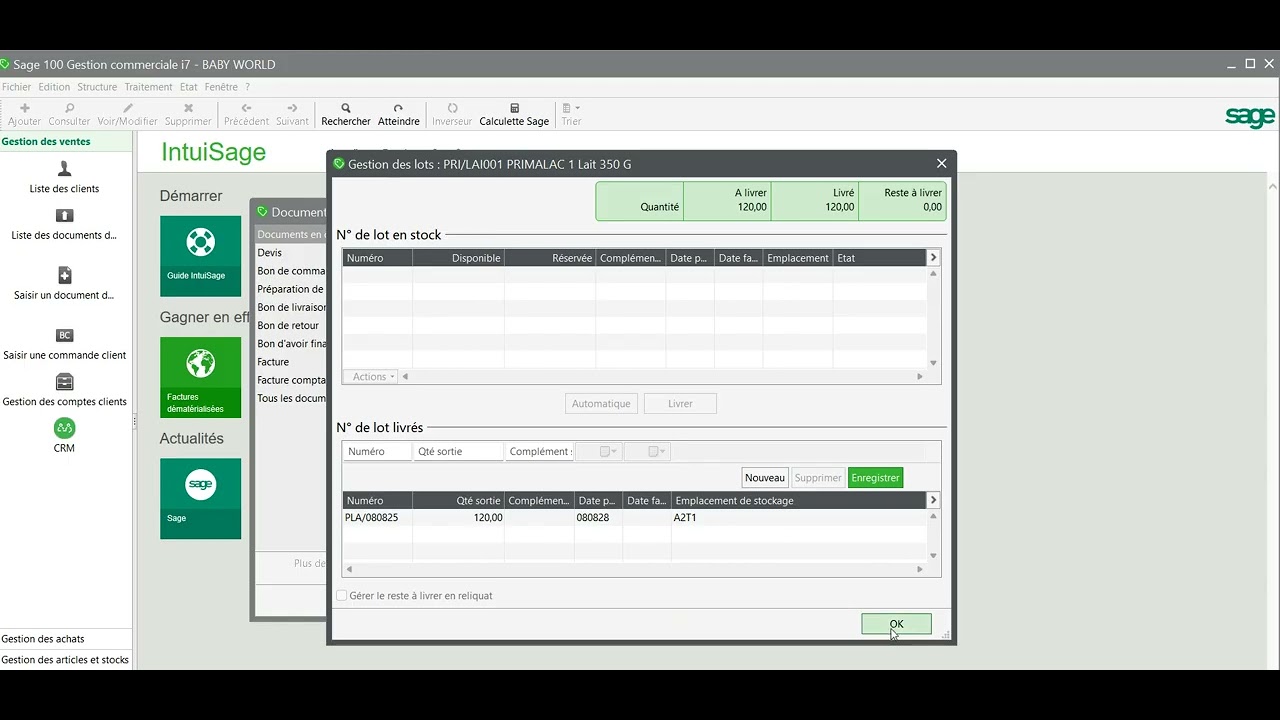Open the CRM sidebar icon

64,428
